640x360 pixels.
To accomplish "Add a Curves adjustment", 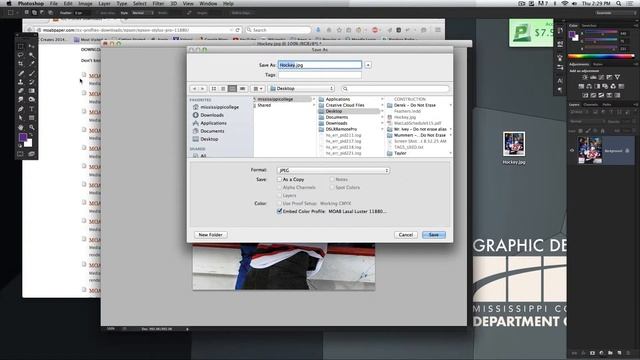I will click(601, 77).
